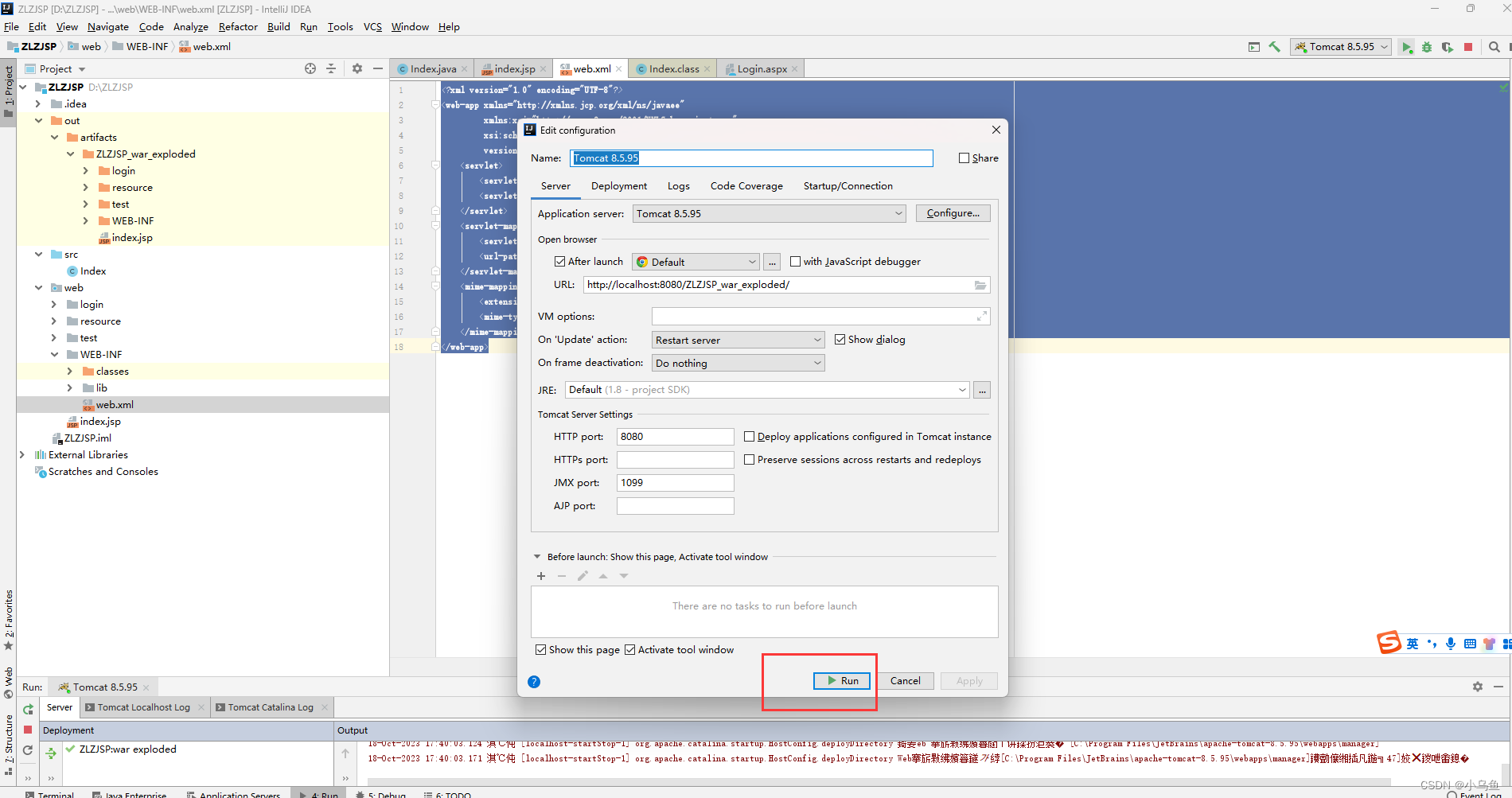The width and height of the screenshot is (1512, 798).
Task: Switch to the Deployment tab
Action: pyautogui.click(x=619, y=186)
